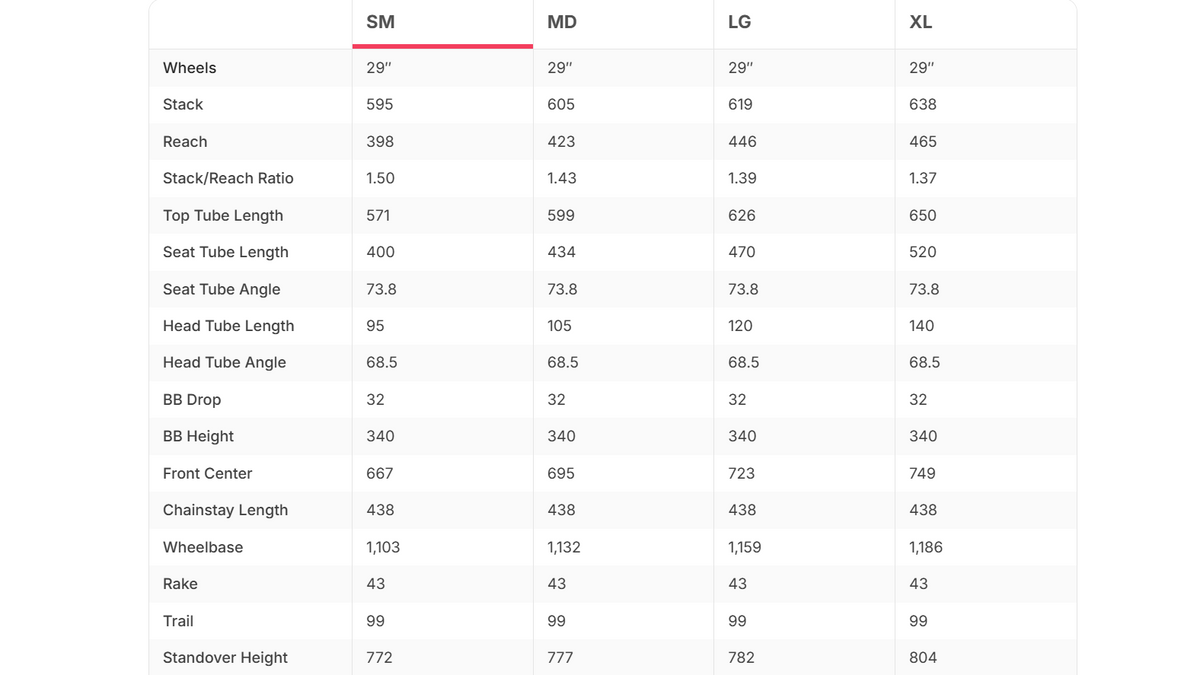Select the MD size column header
Screen dimensions: 1200x675
(562, 22)
